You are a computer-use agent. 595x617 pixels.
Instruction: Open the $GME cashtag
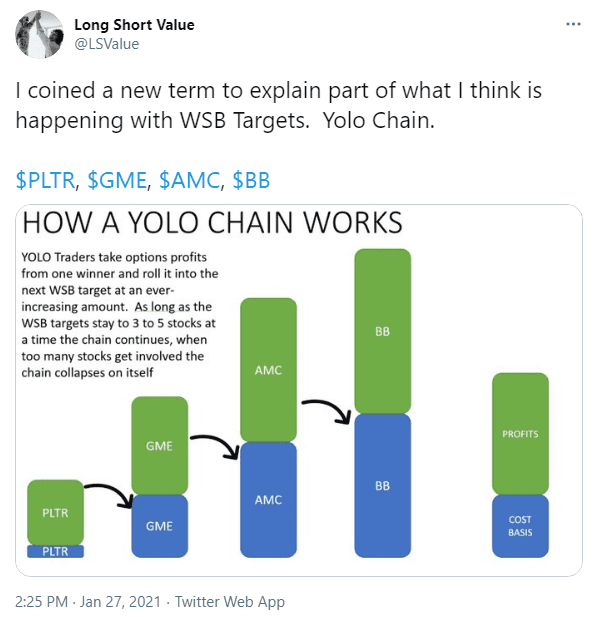117,180
